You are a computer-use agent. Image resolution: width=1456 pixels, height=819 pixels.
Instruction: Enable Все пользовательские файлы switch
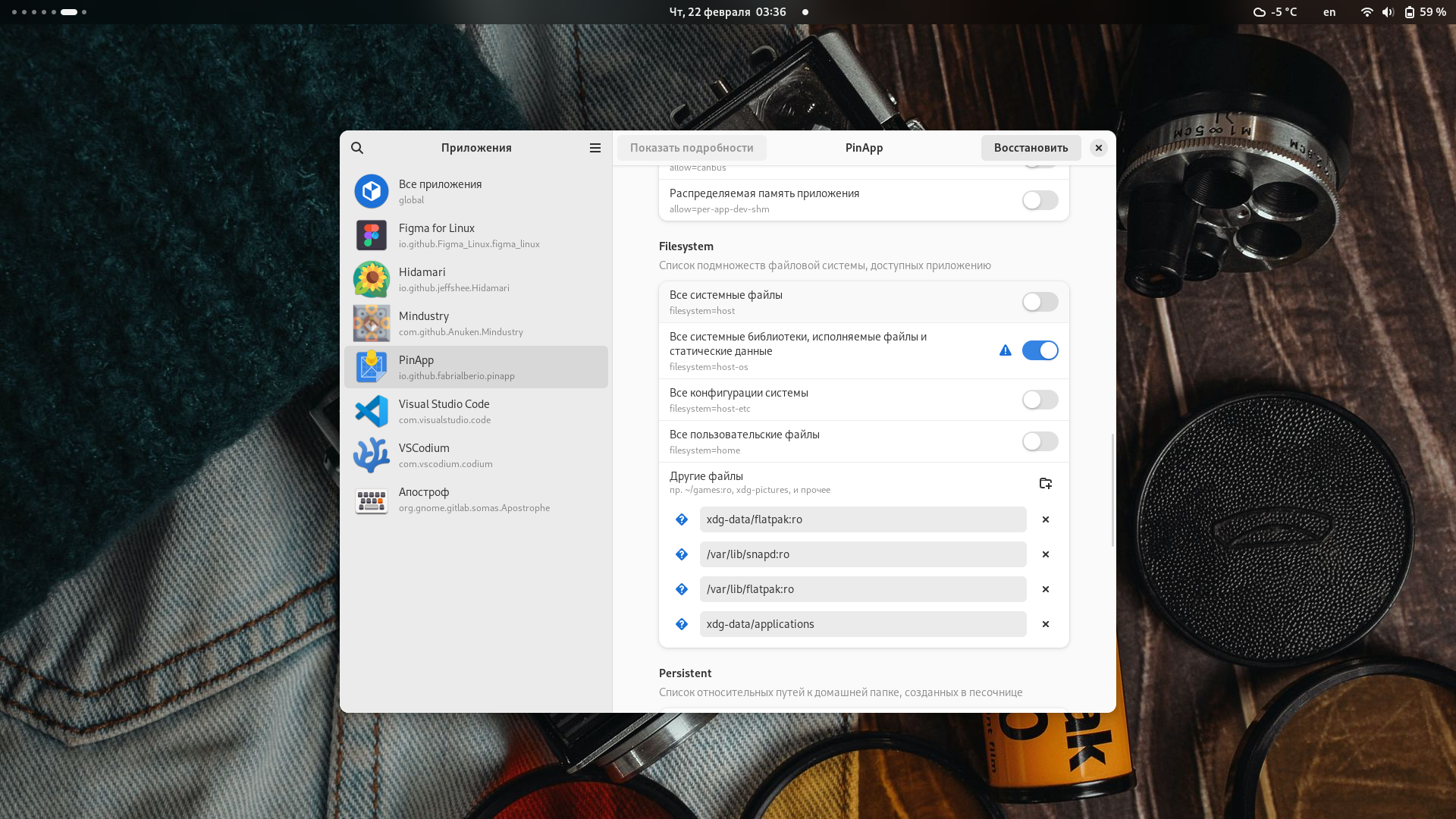1040,441
